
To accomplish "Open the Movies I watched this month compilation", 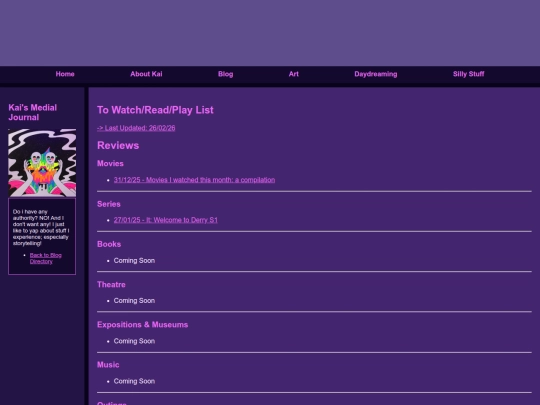I will [194, 180].
